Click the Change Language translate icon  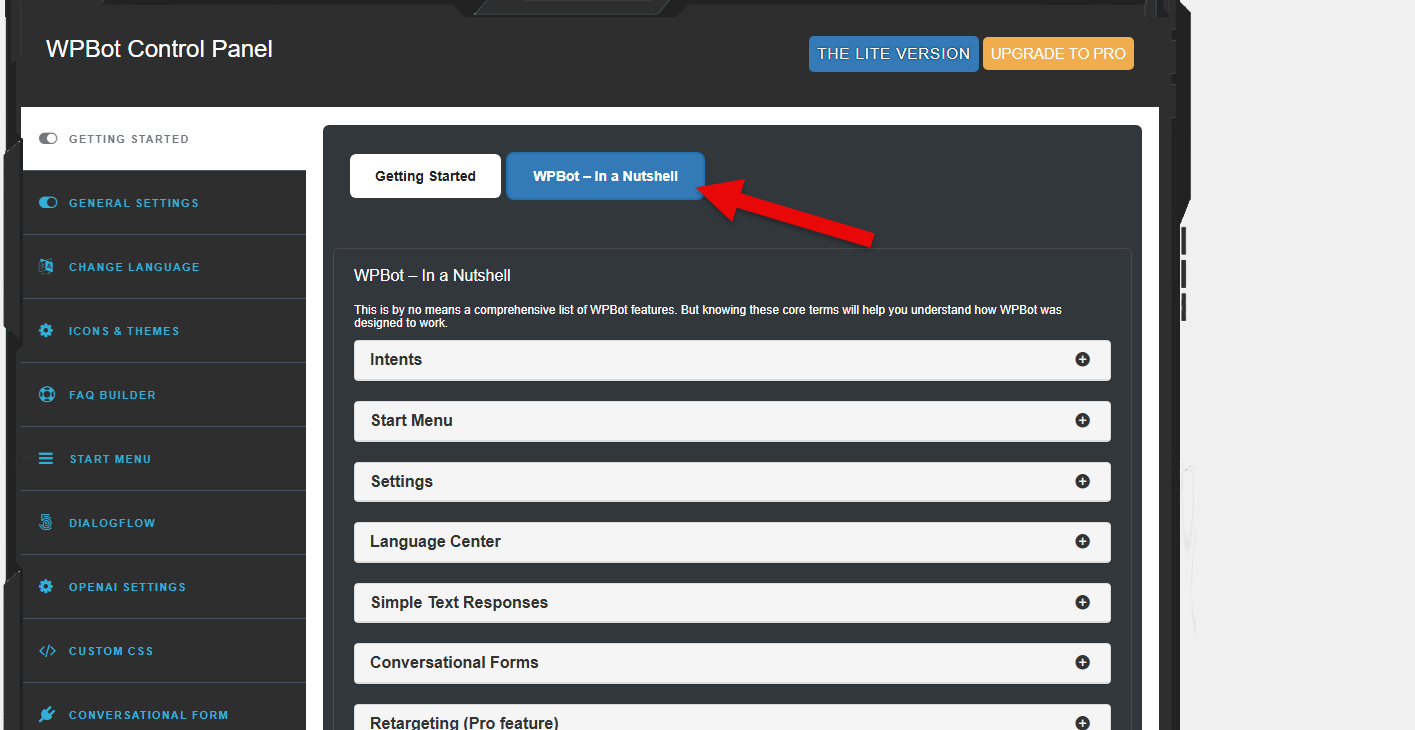(46, 266)
